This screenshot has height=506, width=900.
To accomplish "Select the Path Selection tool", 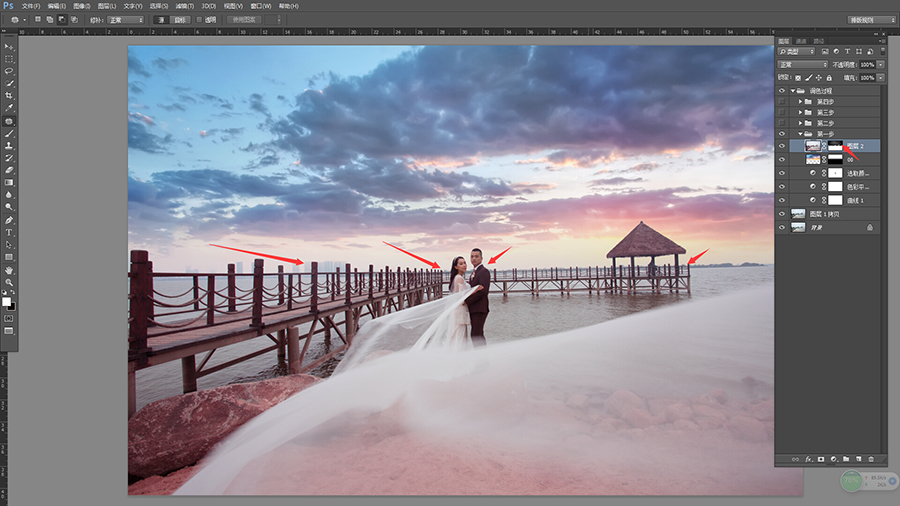I will click(9, 245).
